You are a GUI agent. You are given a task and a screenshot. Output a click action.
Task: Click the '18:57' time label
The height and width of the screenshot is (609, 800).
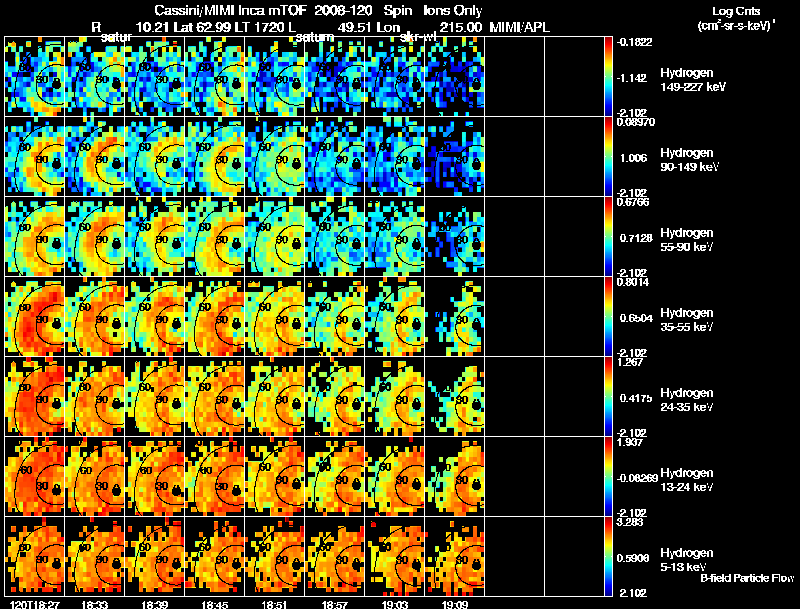pyautogui.click(x=335, y=605)
